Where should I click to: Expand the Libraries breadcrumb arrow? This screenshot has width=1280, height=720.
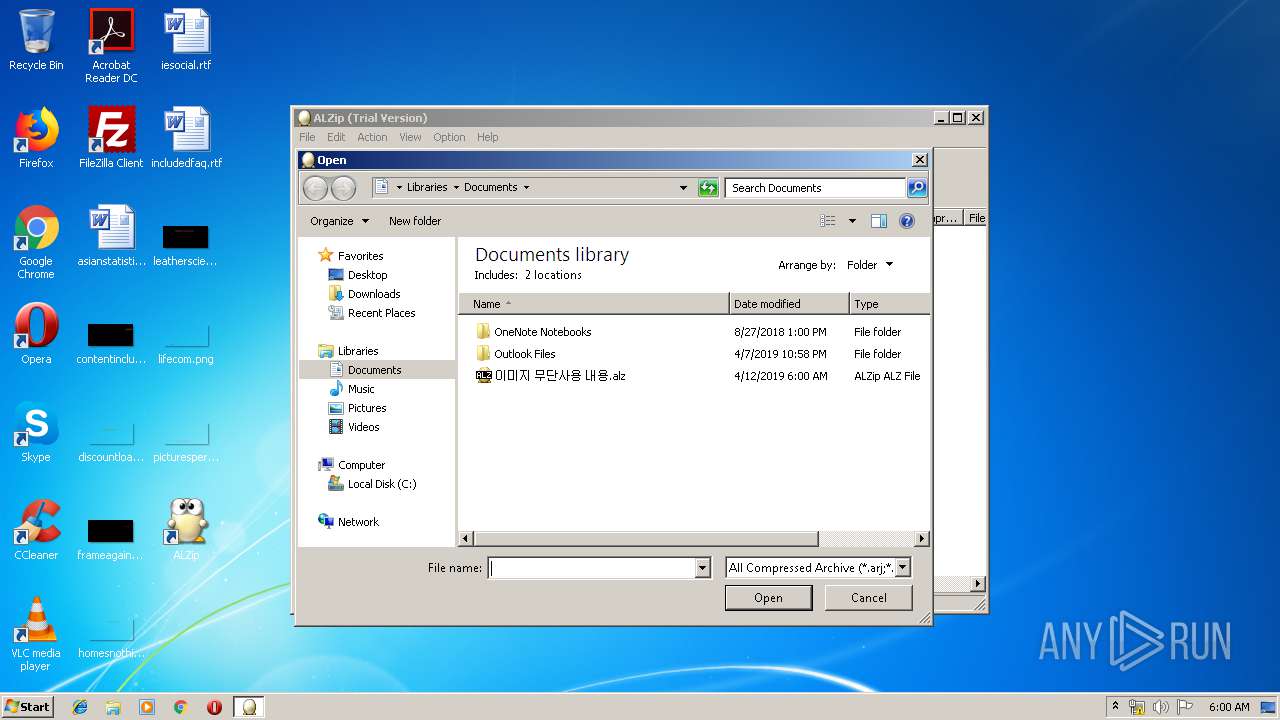click(456, 187)
